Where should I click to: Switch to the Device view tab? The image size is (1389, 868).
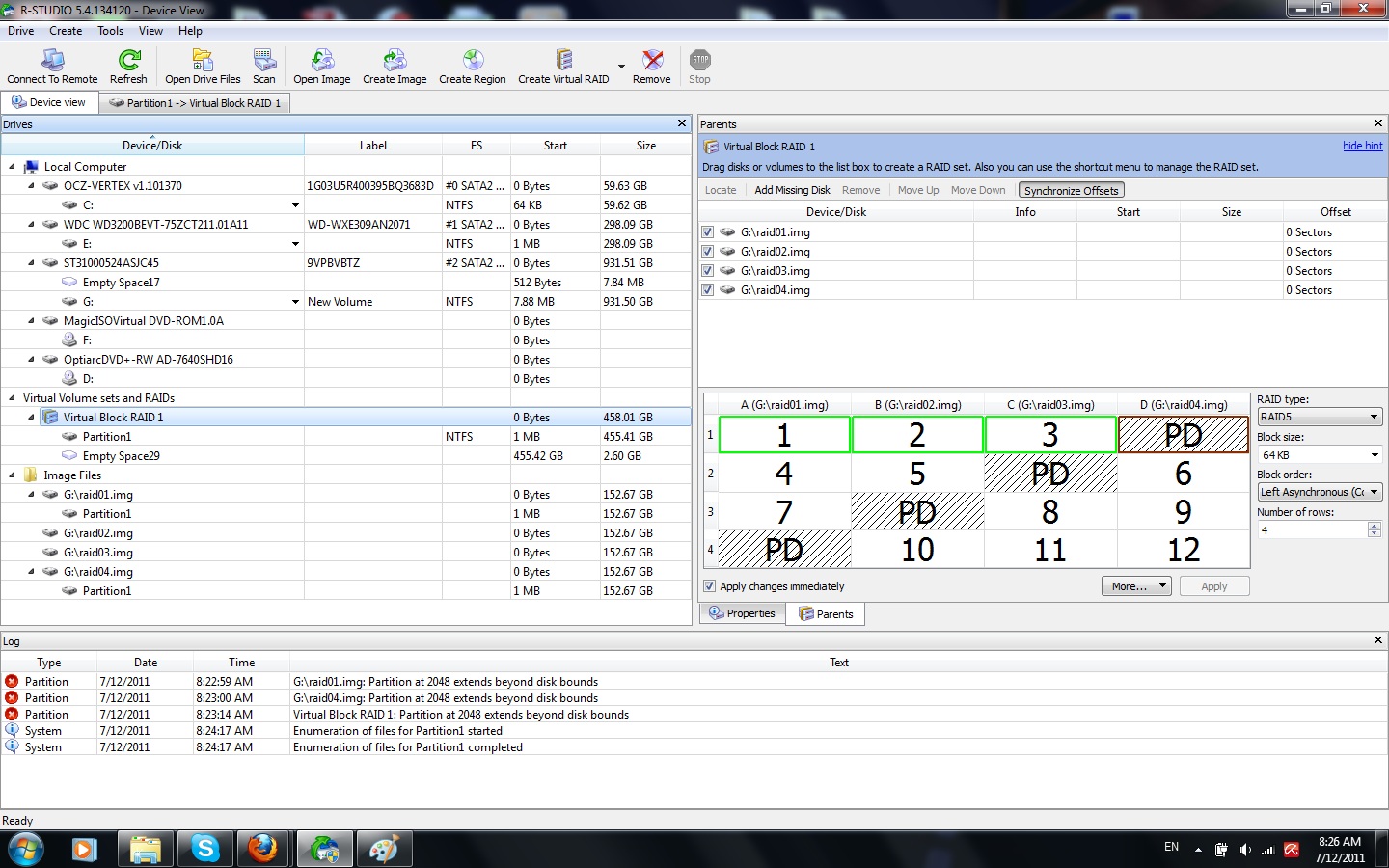point(49,102)
